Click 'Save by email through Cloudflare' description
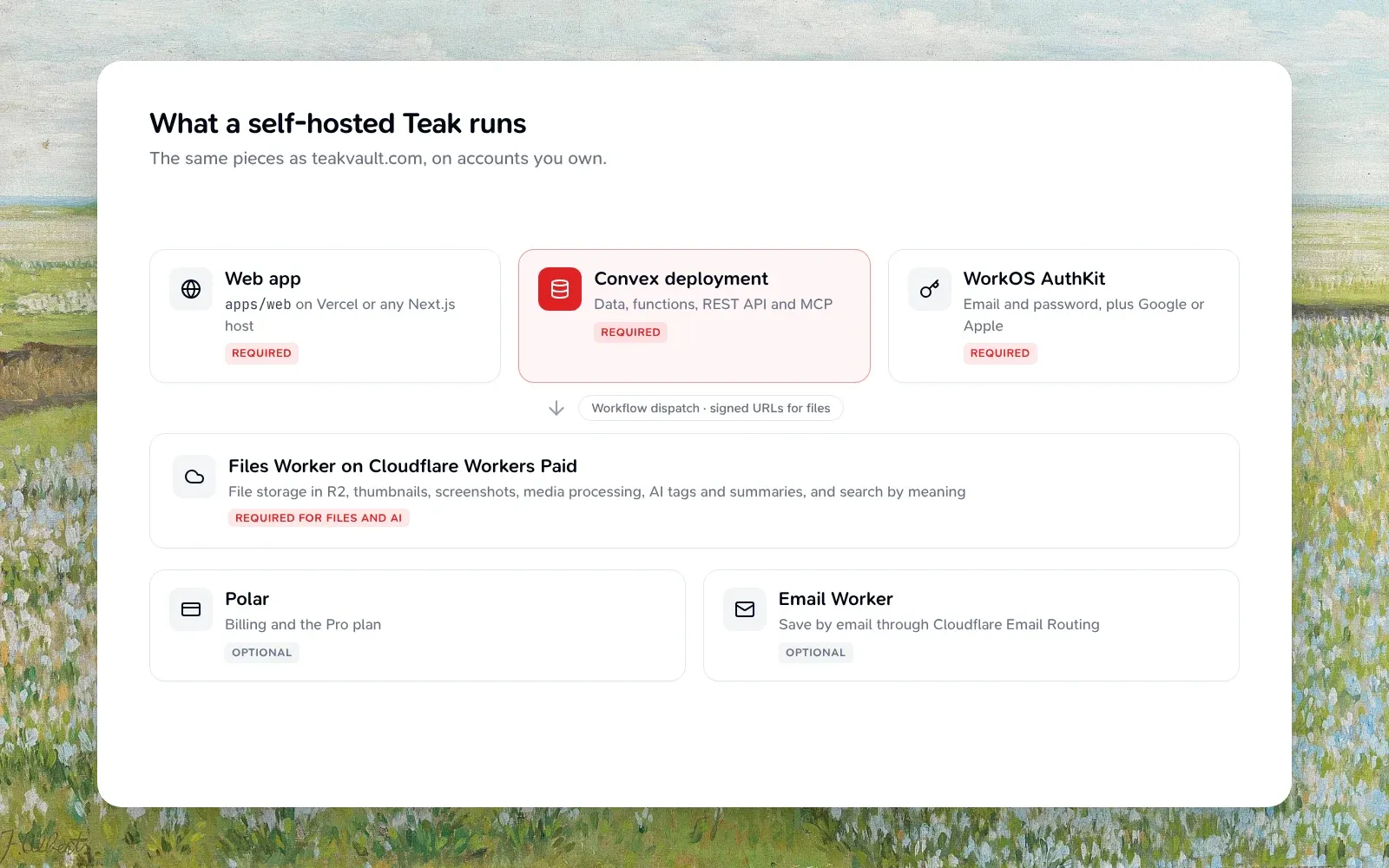Screen dimensions: 1389x868 (939, 624)
